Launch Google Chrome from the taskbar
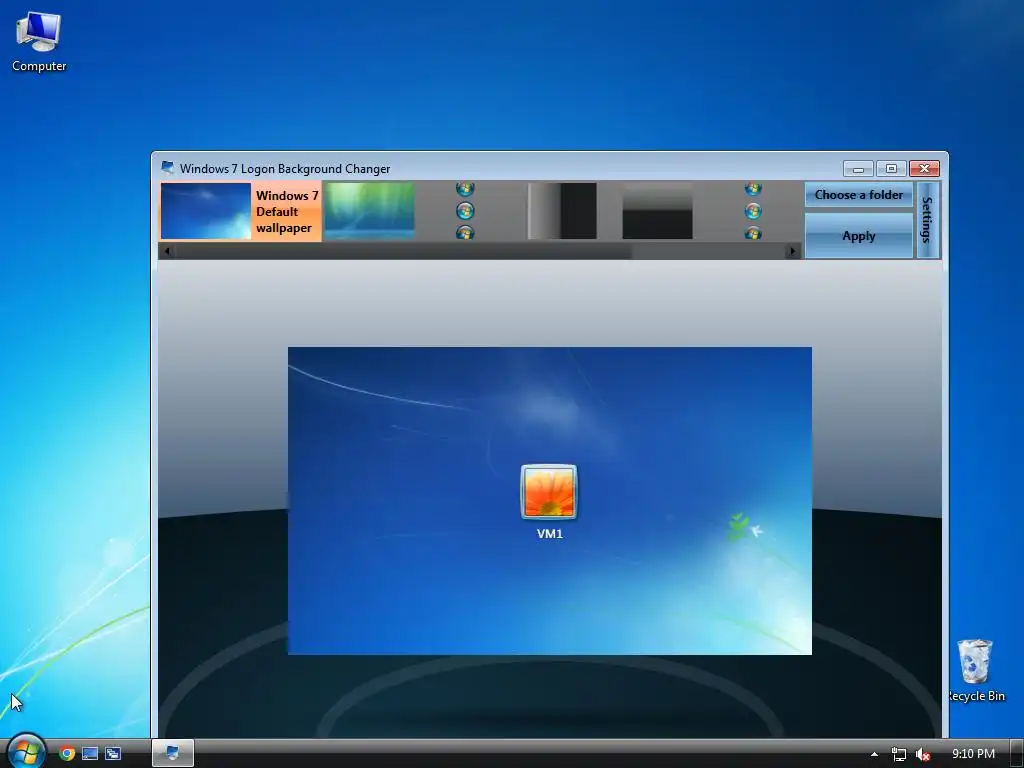 (x=67, y=754)
